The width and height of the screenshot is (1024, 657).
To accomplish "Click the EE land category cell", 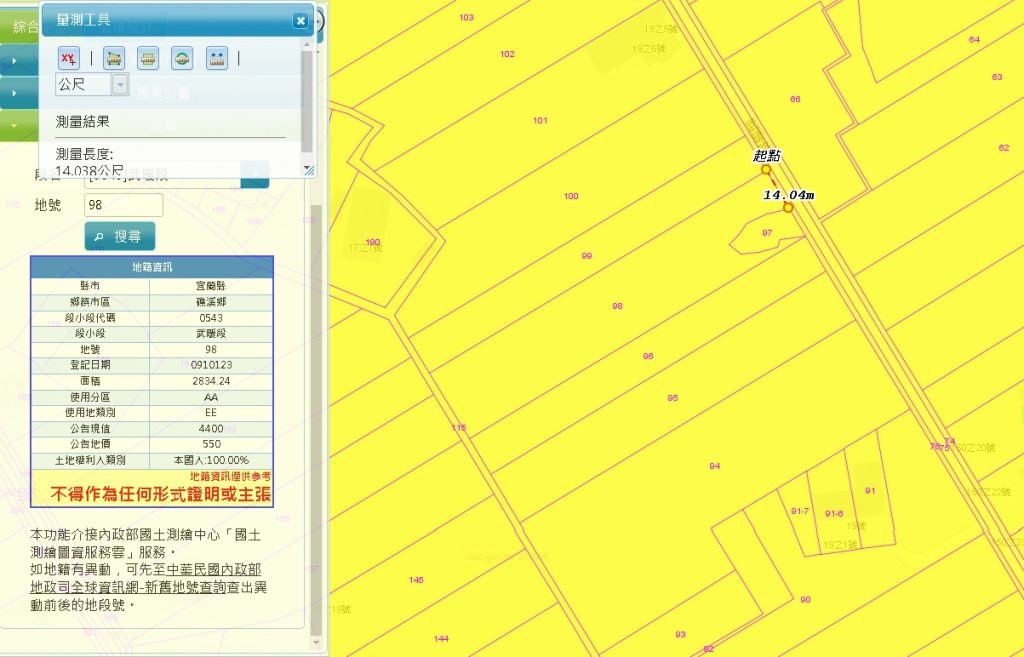I will (x=211, y=413).
